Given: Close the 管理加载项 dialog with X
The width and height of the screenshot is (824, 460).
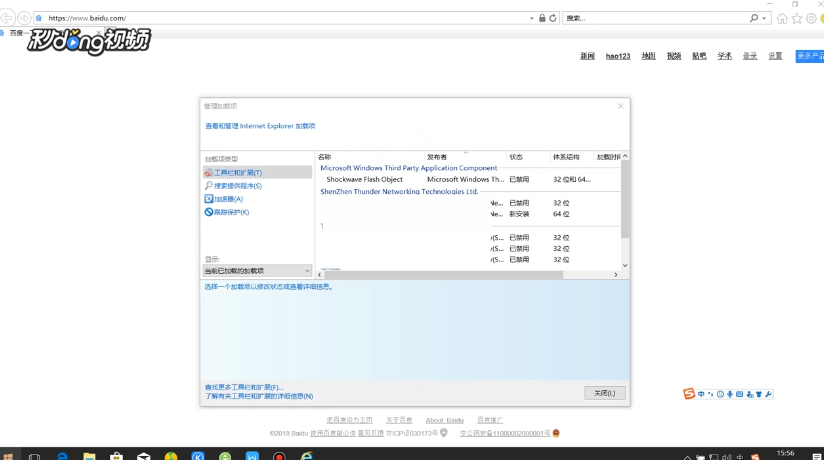Looking at the screenshot, I should 621,106.
